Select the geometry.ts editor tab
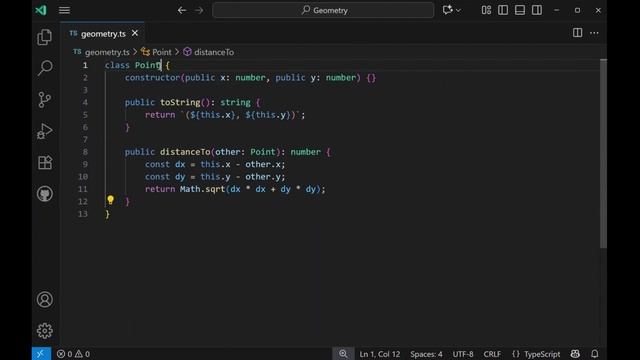Viewport: 640px width, 360px height. 103,34
